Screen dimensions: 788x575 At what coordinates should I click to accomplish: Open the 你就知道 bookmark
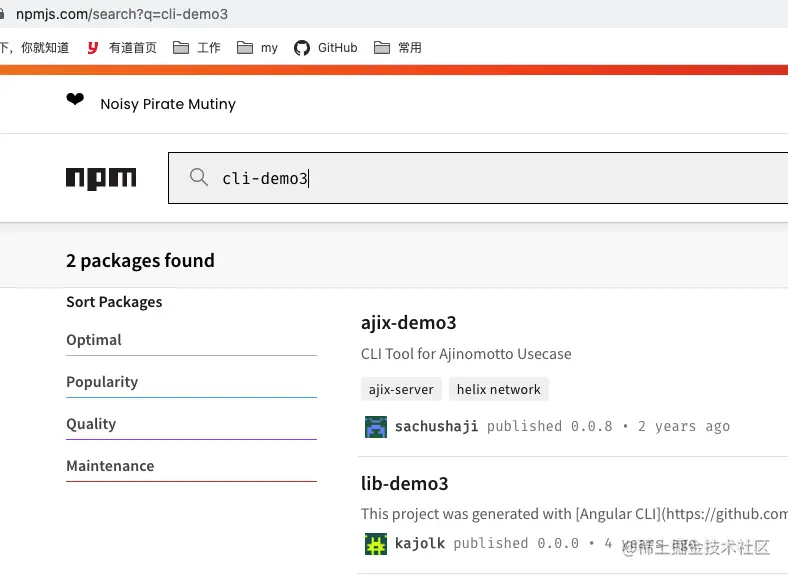click(45, 48)
